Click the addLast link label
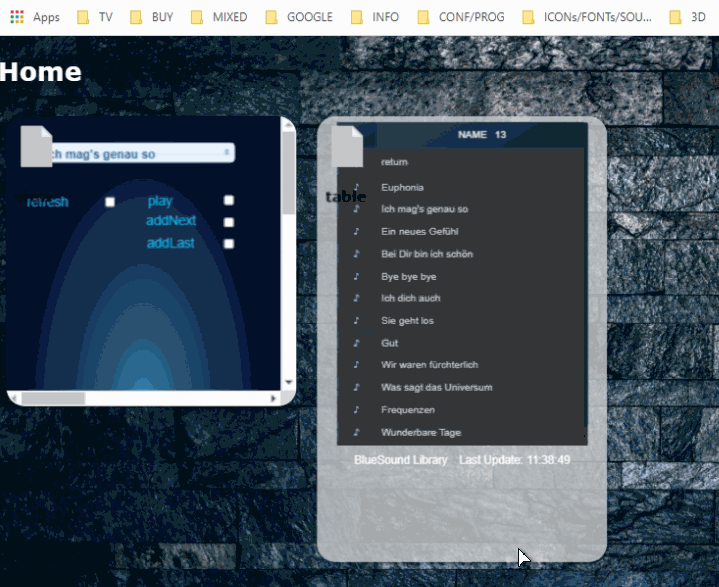The height and width of the screenshot is (587, 719). point(171,243)
